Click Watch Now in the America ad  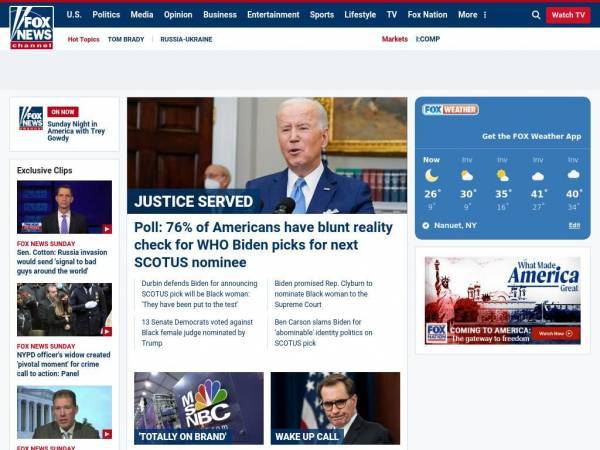pos(556,334)
